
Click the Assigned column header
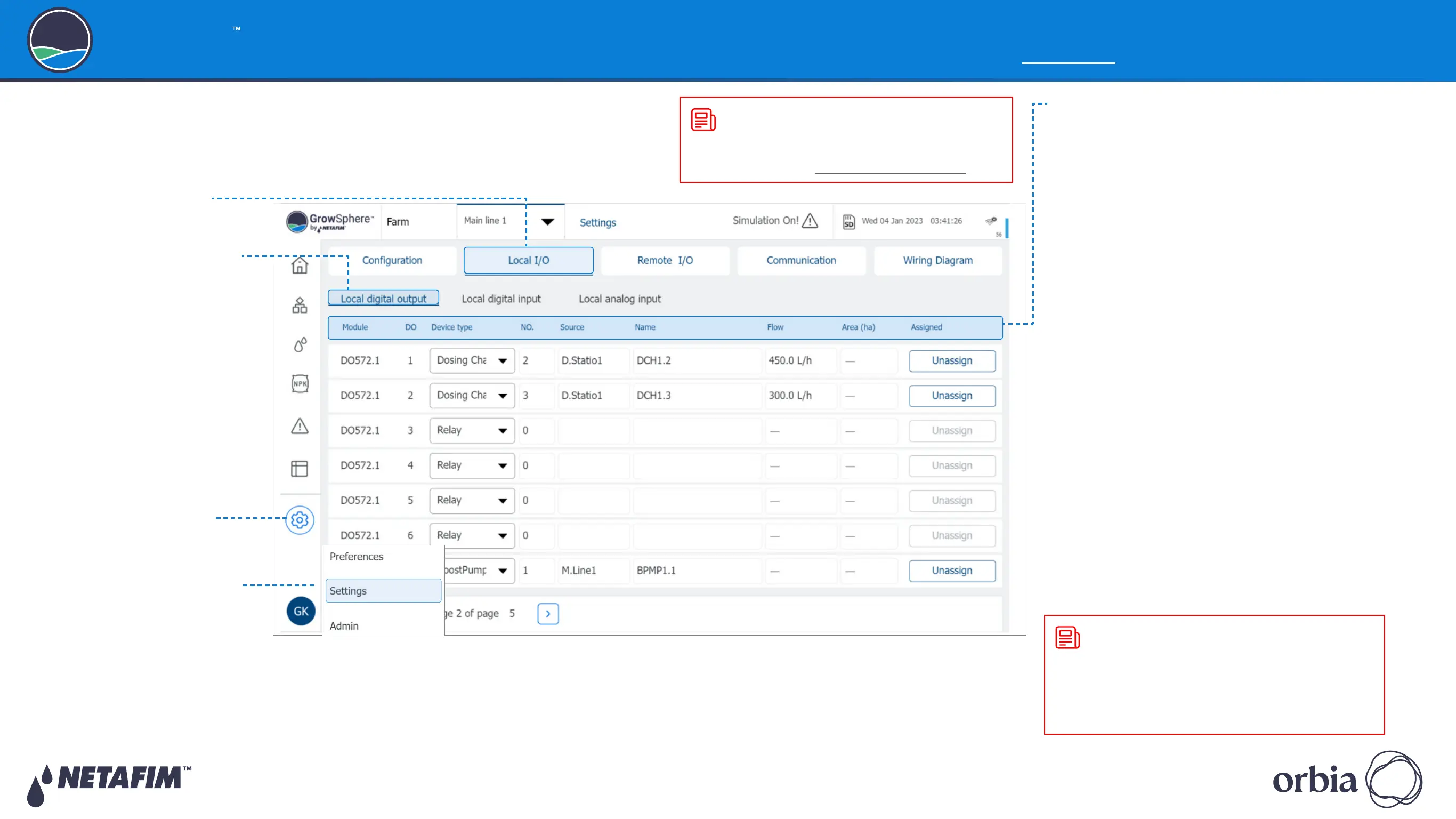(x=926, y=327)
